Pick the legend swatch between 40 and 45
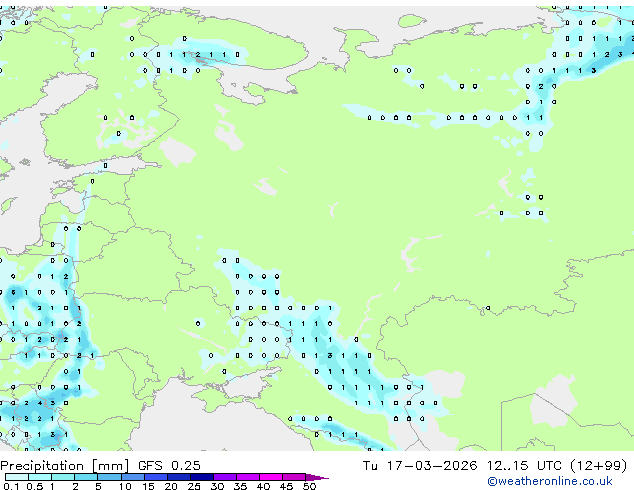The width and height of the screenshot is (634, 490). coord(271,477)
